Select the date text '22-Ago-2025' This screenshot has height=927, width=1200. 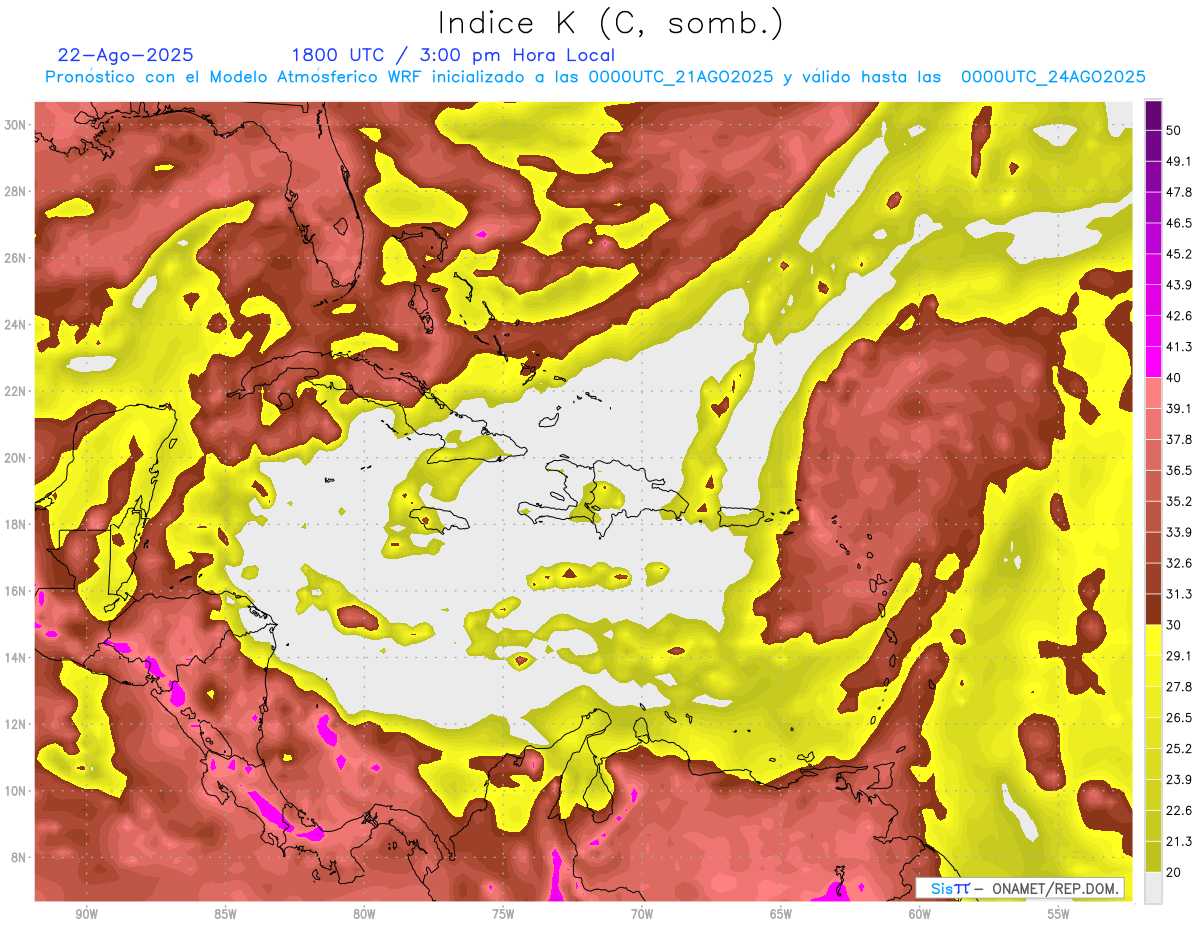(x=126, y=55)
